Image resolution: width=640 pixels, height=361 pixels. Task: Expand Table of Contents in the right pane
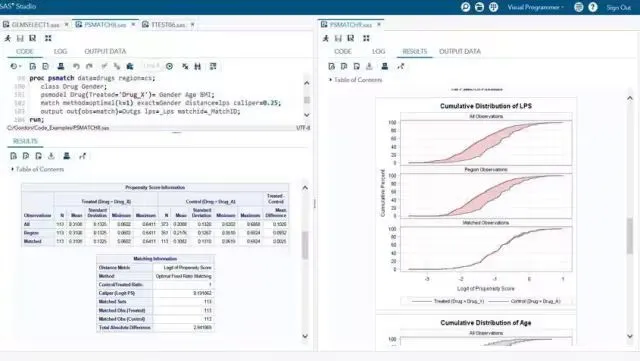coord(356,80)
